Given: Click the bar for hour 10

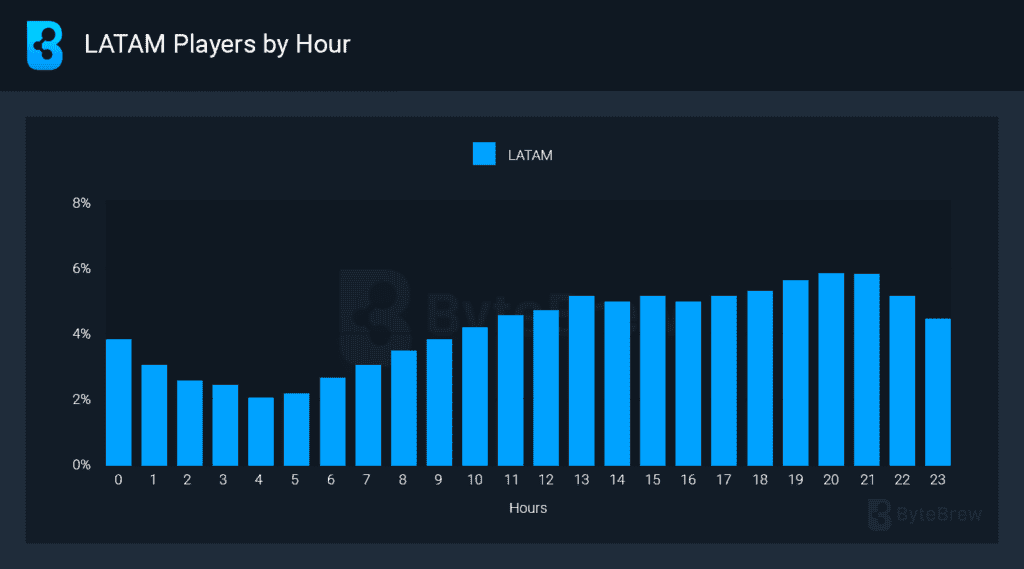Looking at the screenshot, I should [x=474, y=396].
